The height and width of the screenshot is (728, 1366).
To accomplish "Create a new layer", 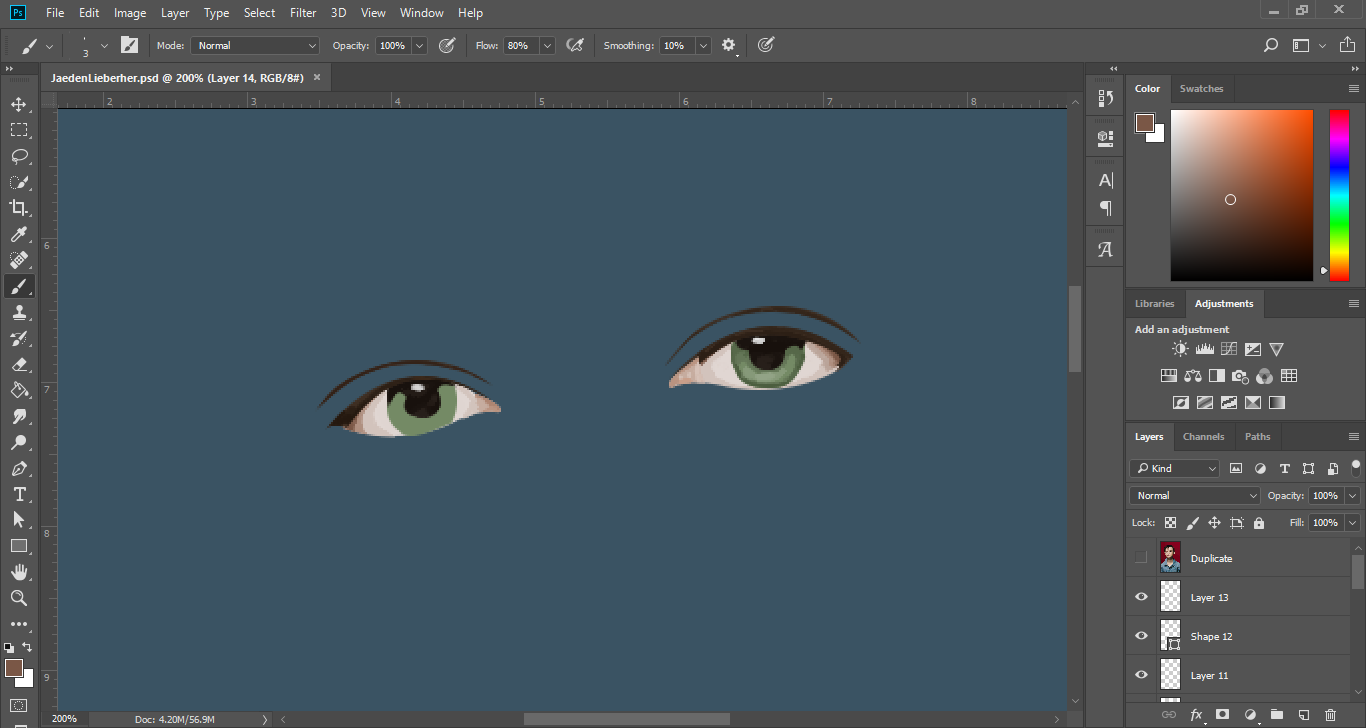I will tap(1303, 715).
